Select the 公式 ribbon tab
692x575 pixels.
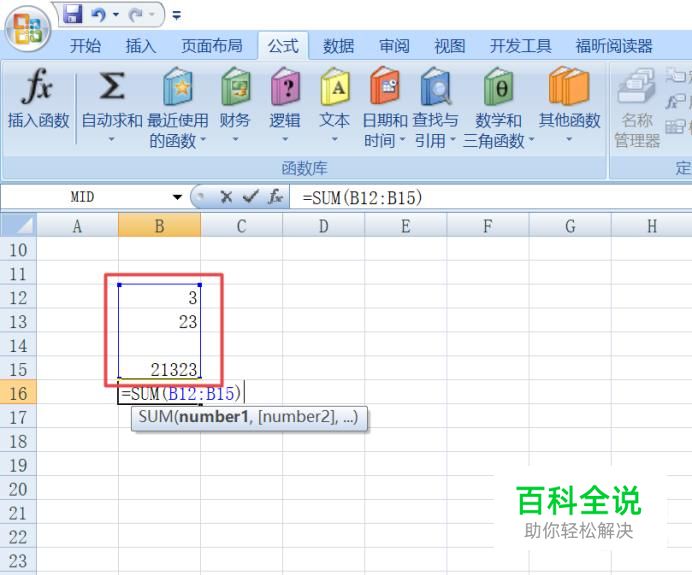coord(283,46)
